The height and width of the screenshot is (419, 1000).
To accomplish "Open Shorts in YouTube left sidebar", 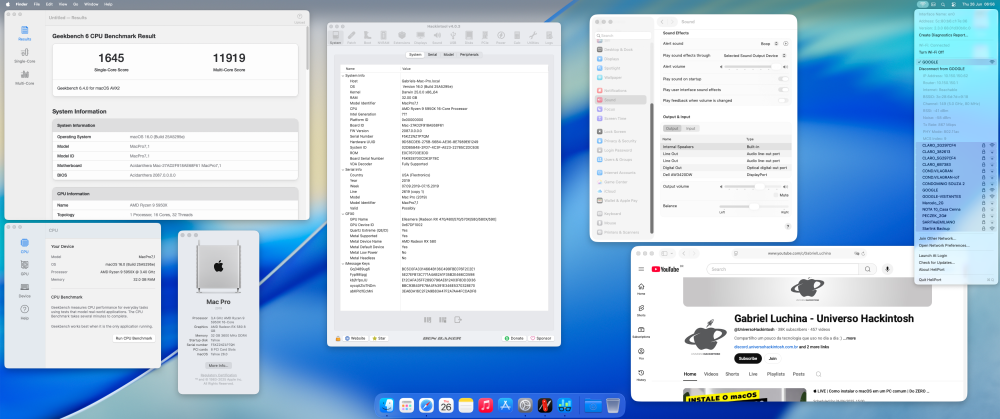I will tap(641, 310).
